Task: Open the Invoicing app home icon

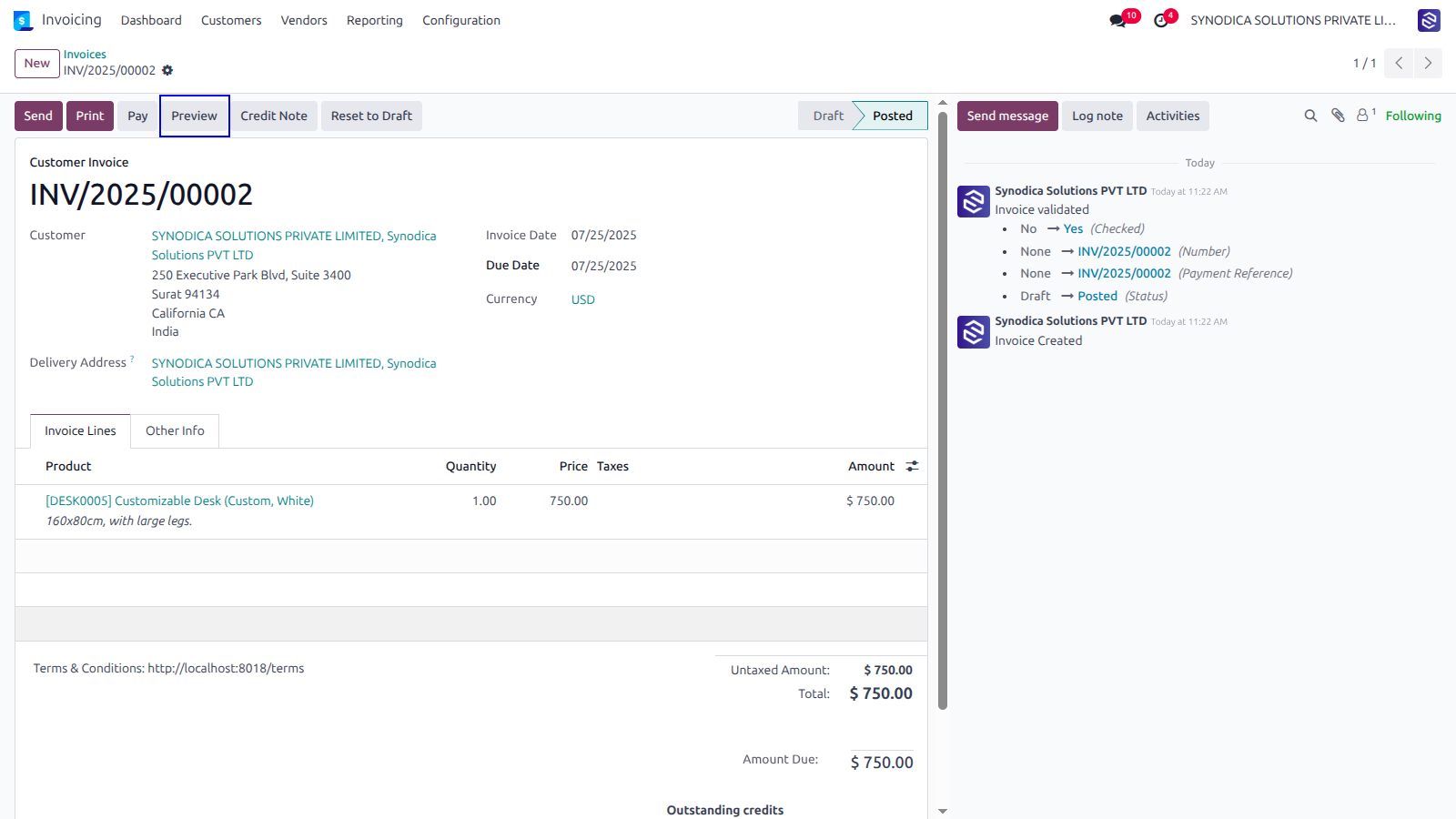Action: (23, 20)
